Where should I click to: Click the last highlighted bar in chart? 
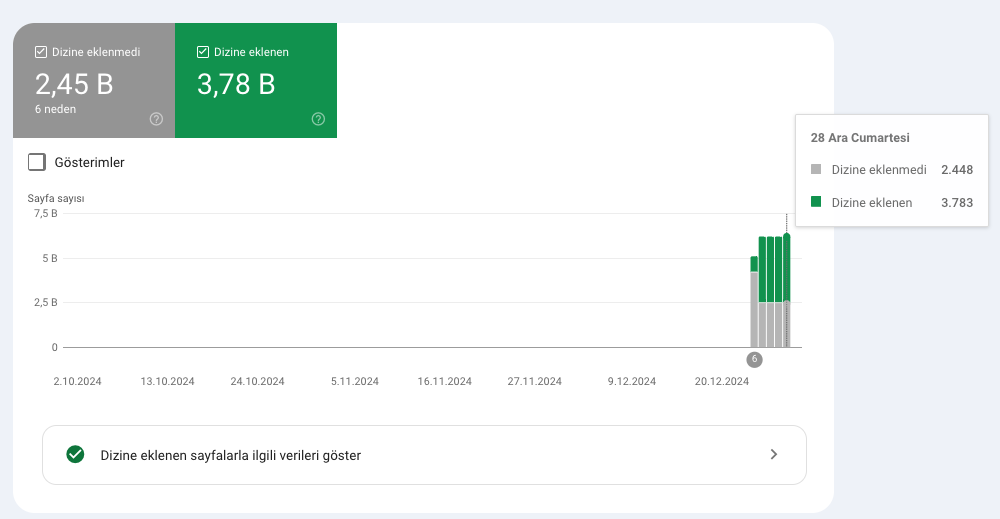click(x=787, y=291)
